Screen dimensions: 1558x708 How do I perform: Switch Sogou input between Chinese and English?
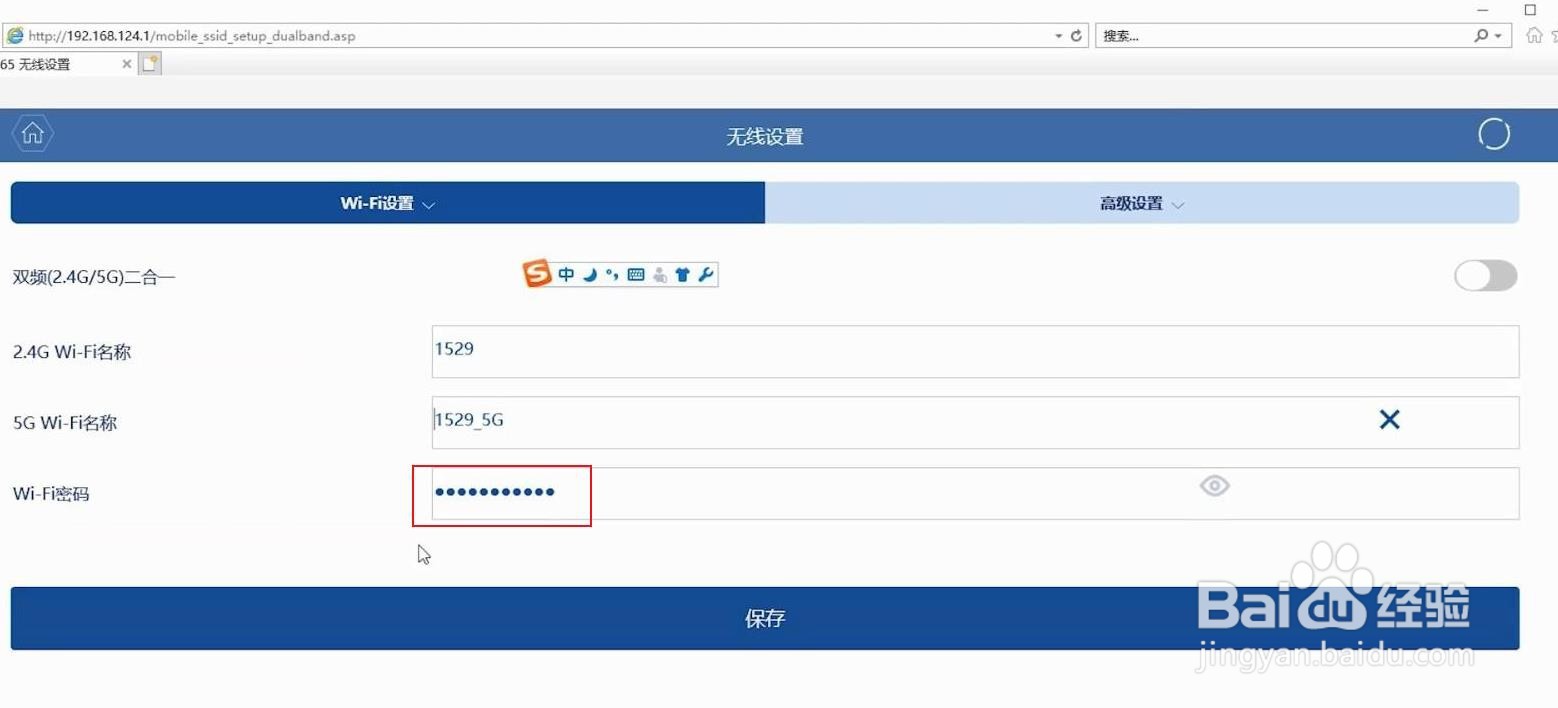pyautogui.click(x=565, y=273)
